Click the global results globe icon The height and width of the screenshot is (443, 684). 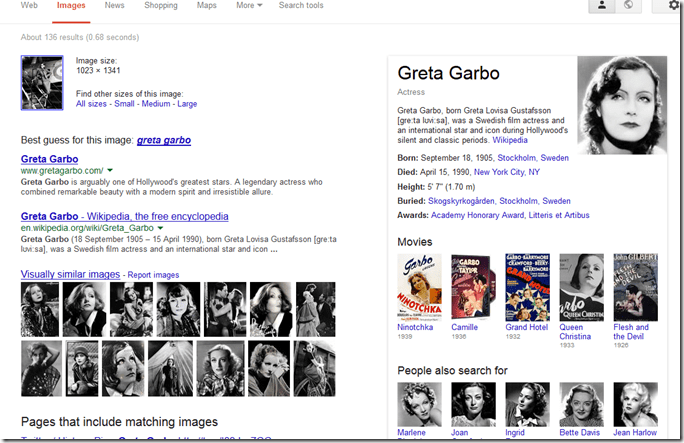[628, 6]
